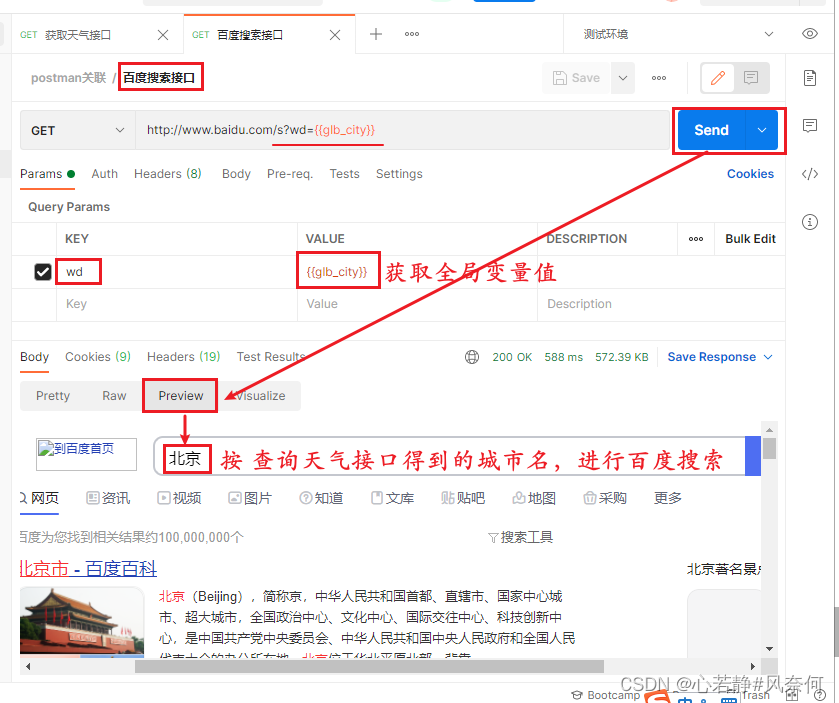
Task: Open the response Cookies (9) tab
Action: (x=98, y=357)
